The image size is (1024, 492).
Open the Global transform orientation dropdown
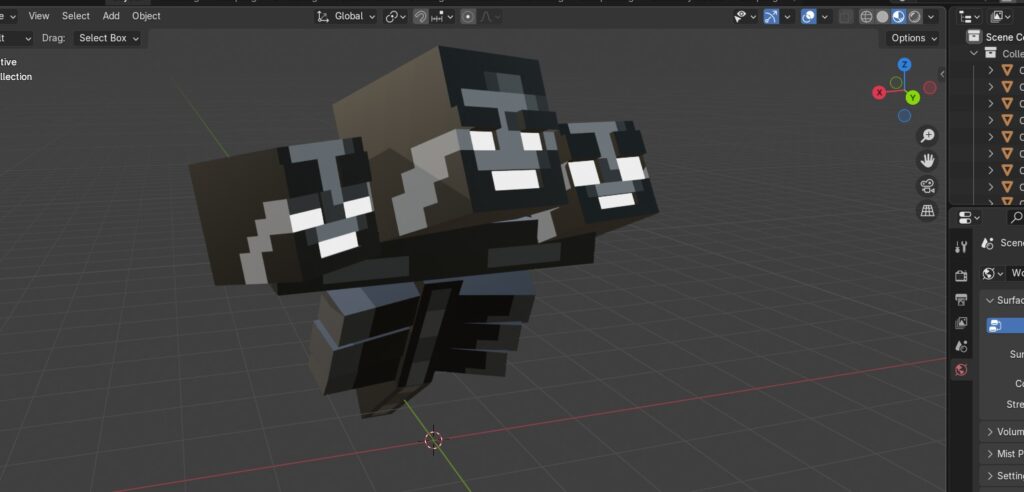click(x=347, y=16)
